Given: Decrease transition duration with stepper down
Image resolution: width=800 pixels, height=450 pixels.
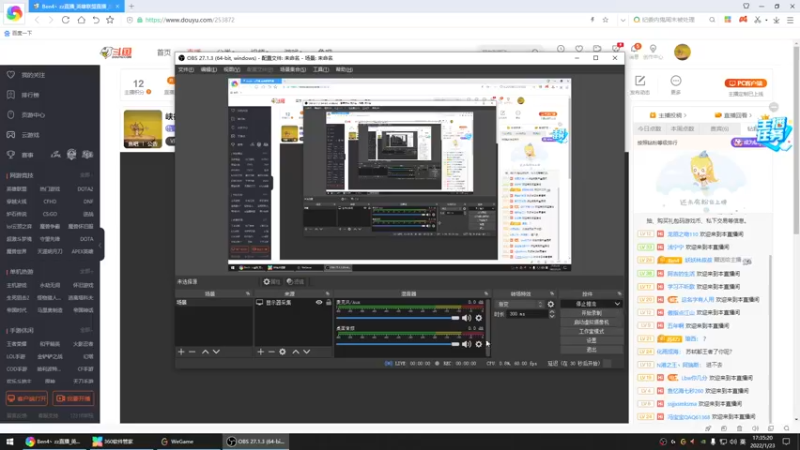Looking at the screenshot, I should point(552,317).
